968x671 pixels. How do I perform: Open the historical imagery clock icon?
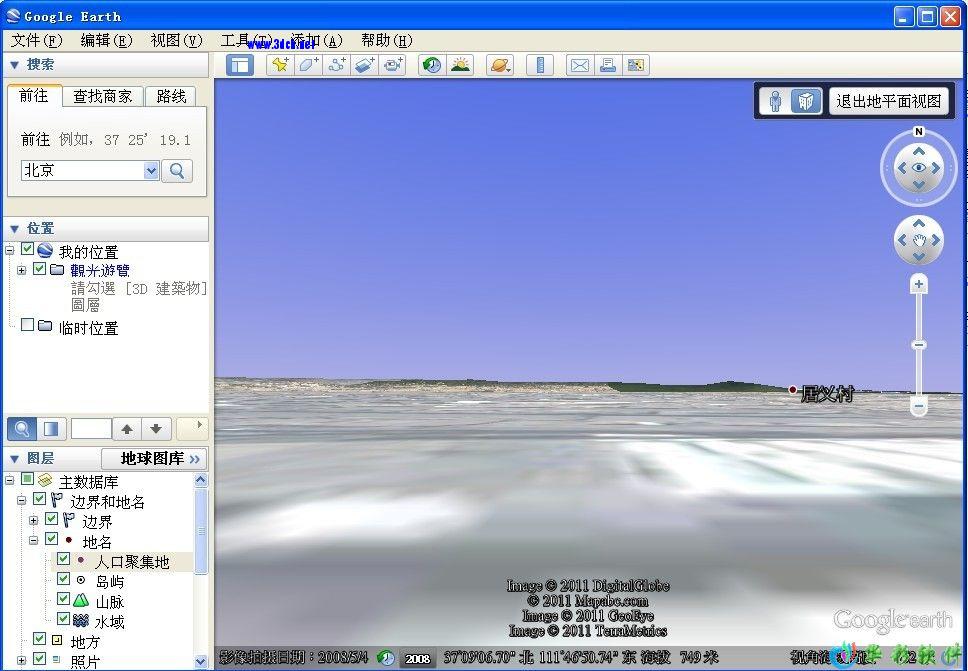(x=432, y=65)
